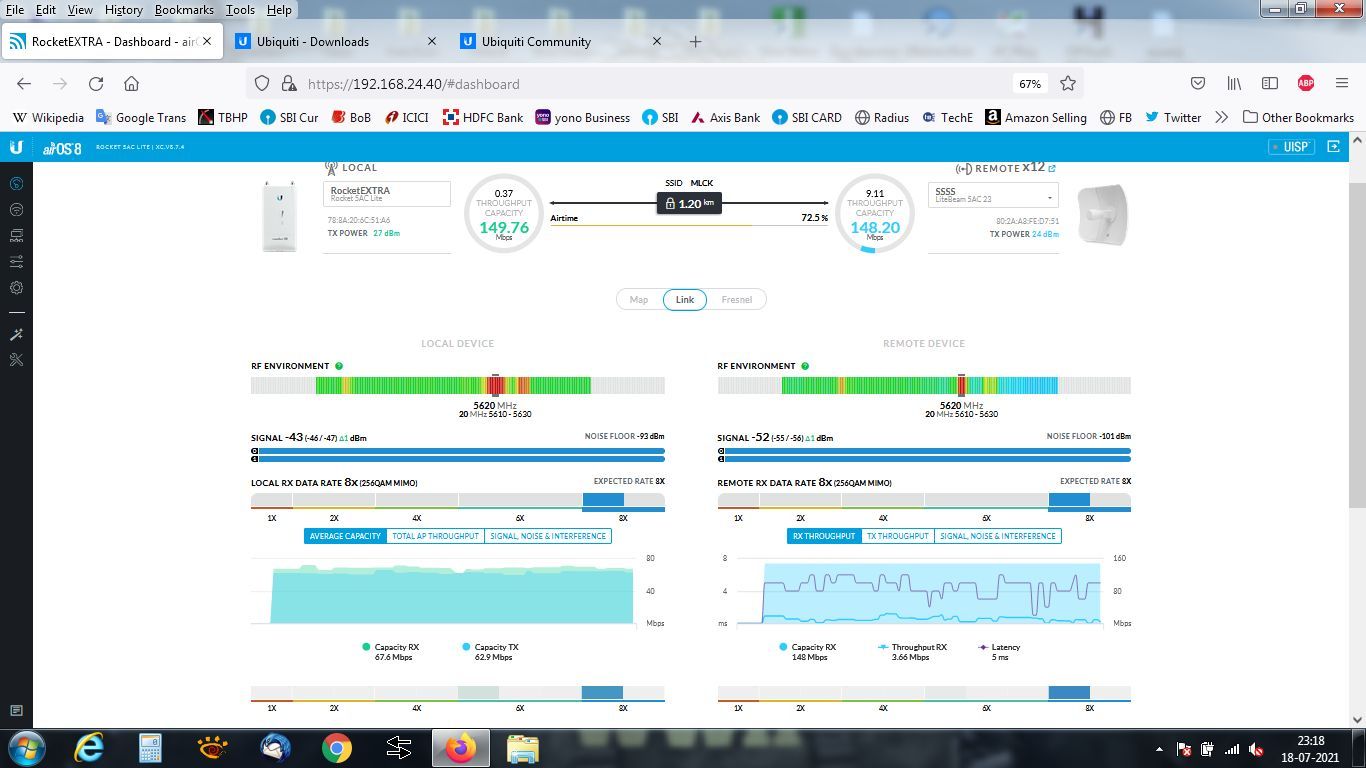Screen dimensions: 1366x768
Task: Open the log icon at sidebar bottom
Action: click(x=16, y=711)
